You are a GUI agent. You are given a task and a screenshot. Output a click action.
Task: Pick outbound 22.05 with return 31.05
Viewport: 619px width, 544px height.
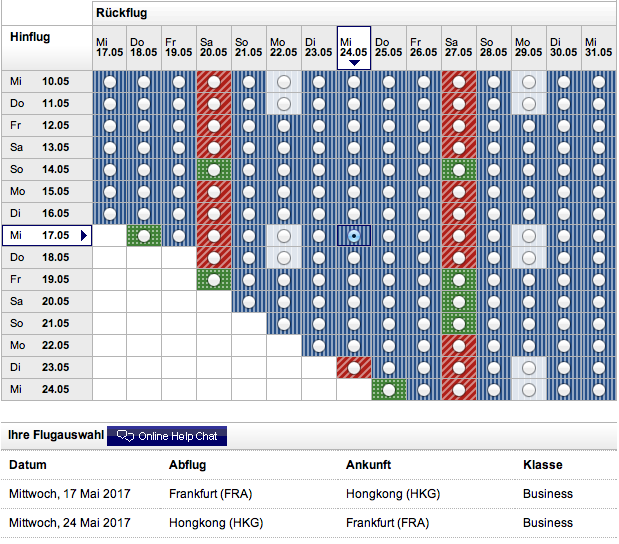point(599,345)
